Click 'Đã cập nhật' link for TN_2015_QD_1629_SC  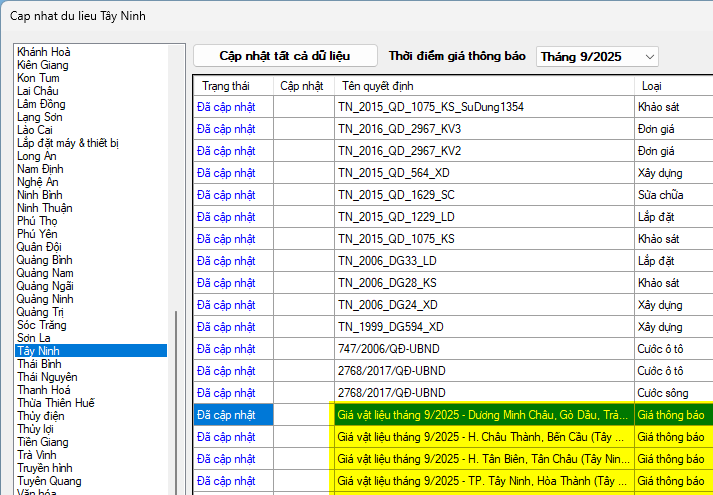pyautogui.click(x=226, y=195)
